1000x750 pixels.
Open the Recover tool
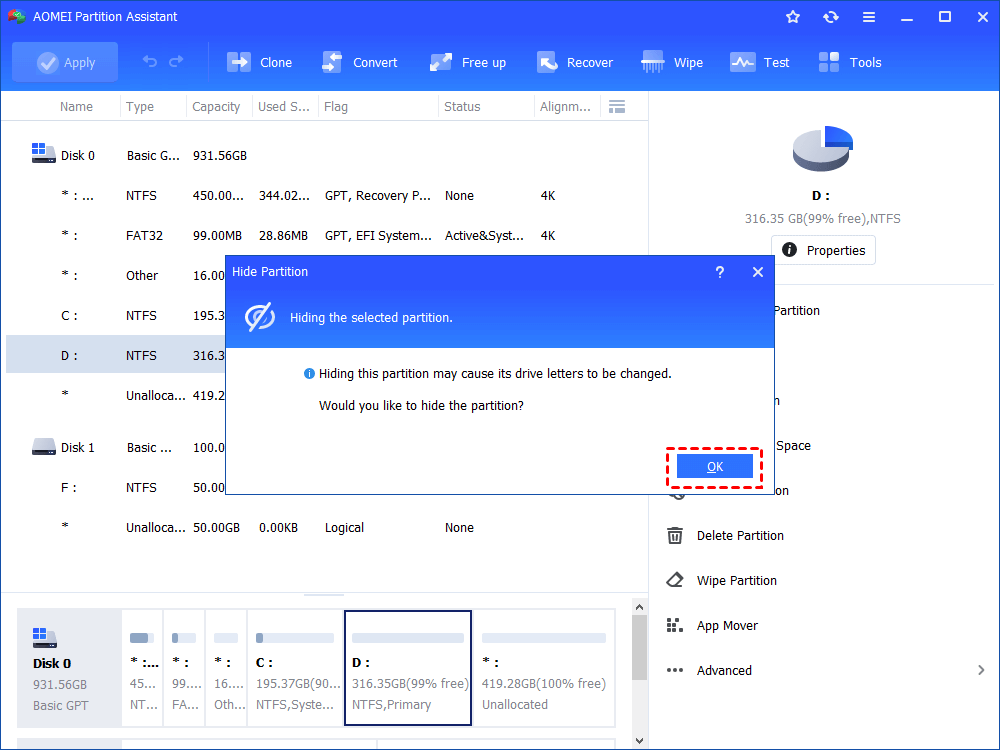pos(575,61)
